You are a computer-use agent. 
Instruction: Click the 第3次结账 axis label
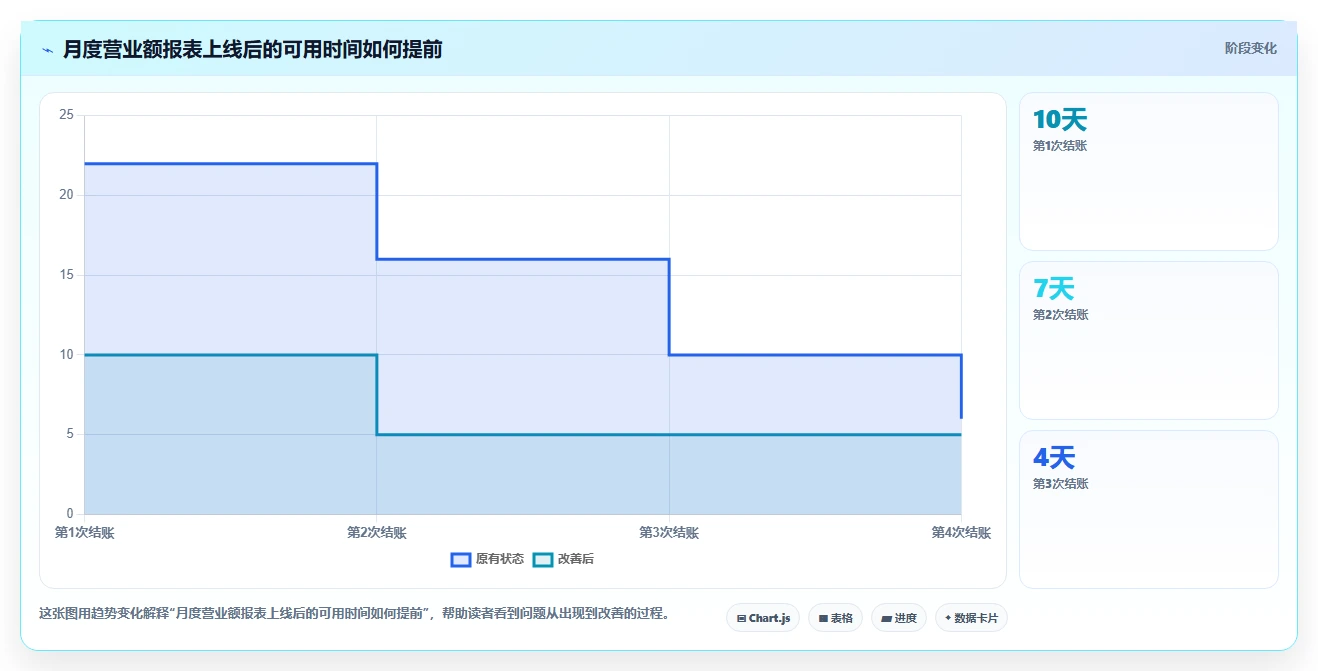click(669, 533)
